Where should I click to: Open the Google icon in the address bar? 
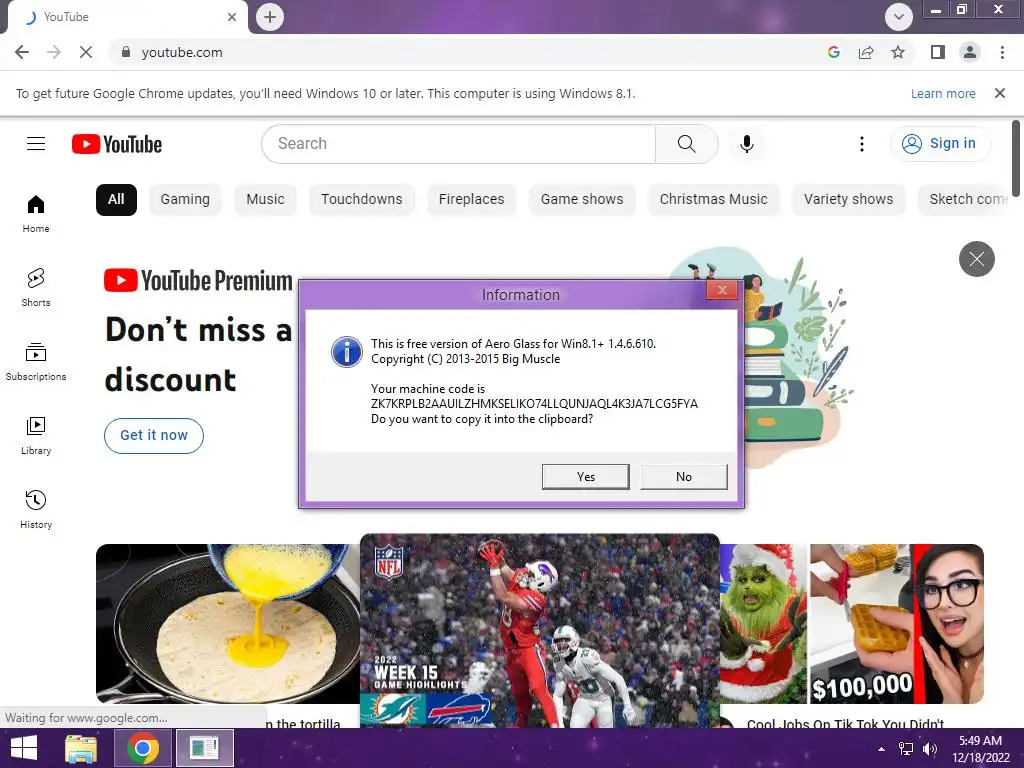point(833,52)
